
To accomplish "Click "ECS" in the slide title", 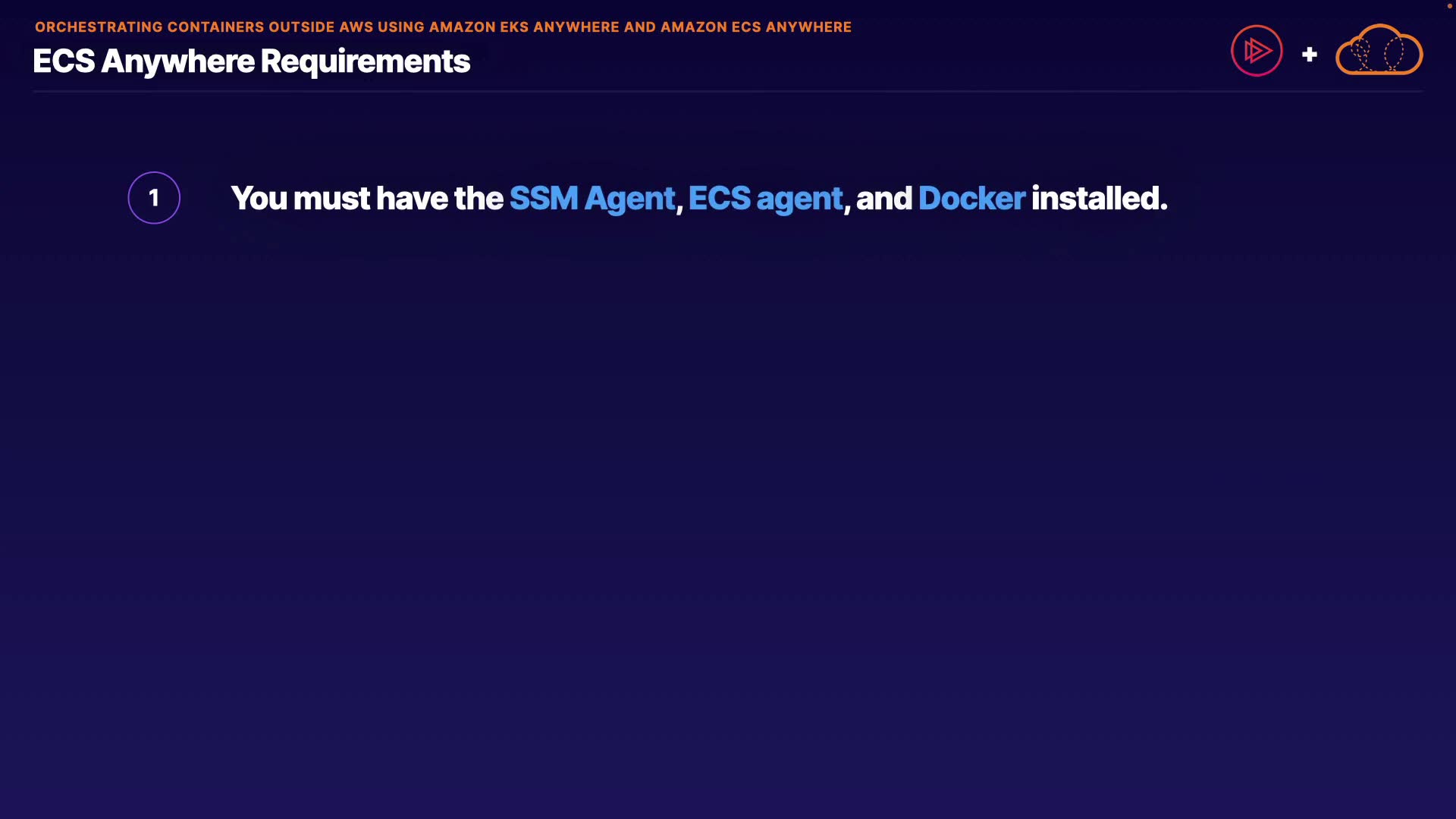I will [64, 61].
